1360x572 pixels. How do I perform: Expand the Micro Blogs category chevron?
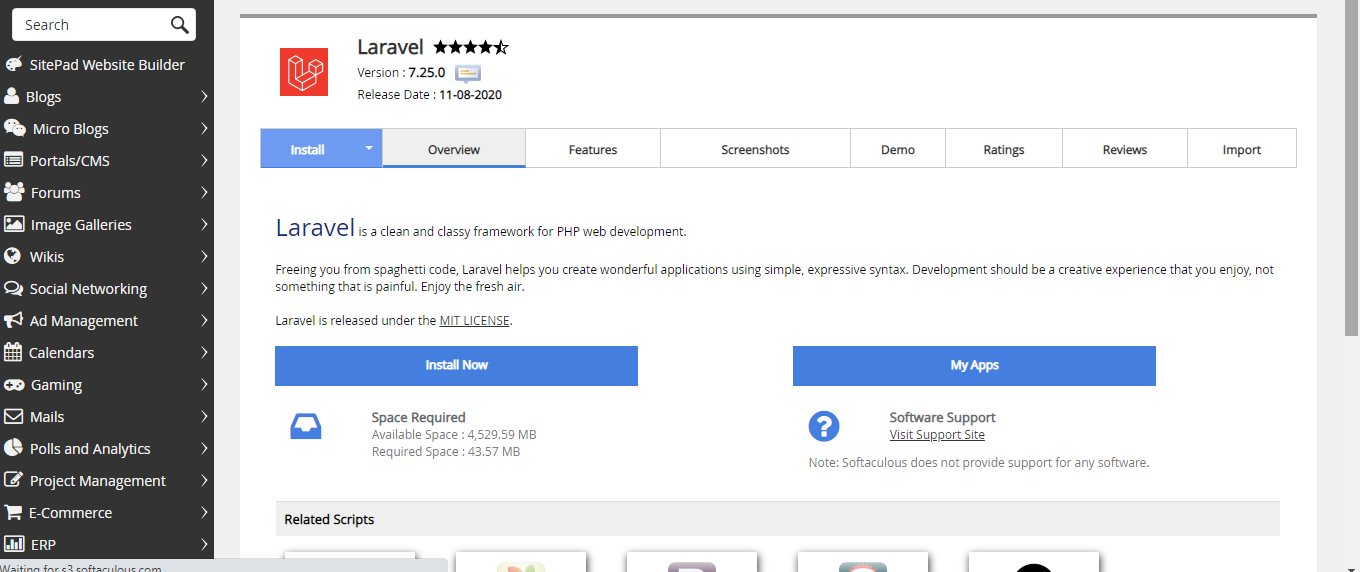click(204, 128)
